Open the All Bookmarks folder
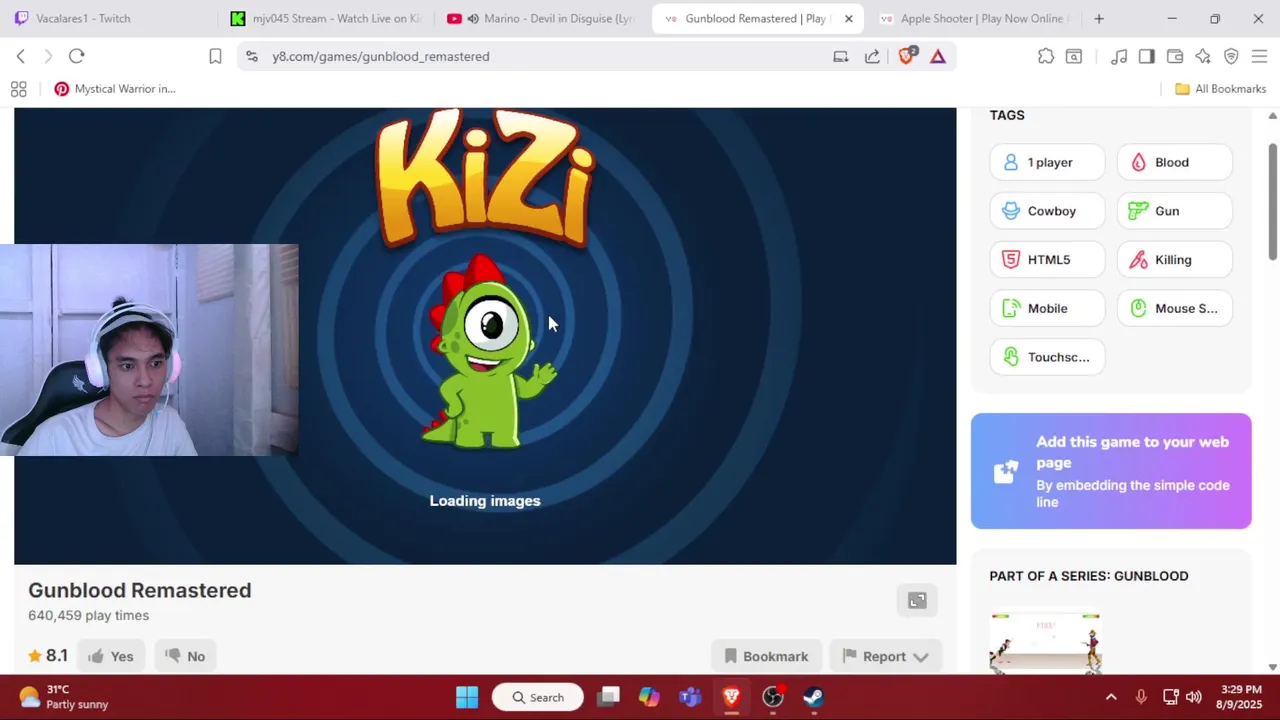The image size is (1280, 720). click(1220, 89)
